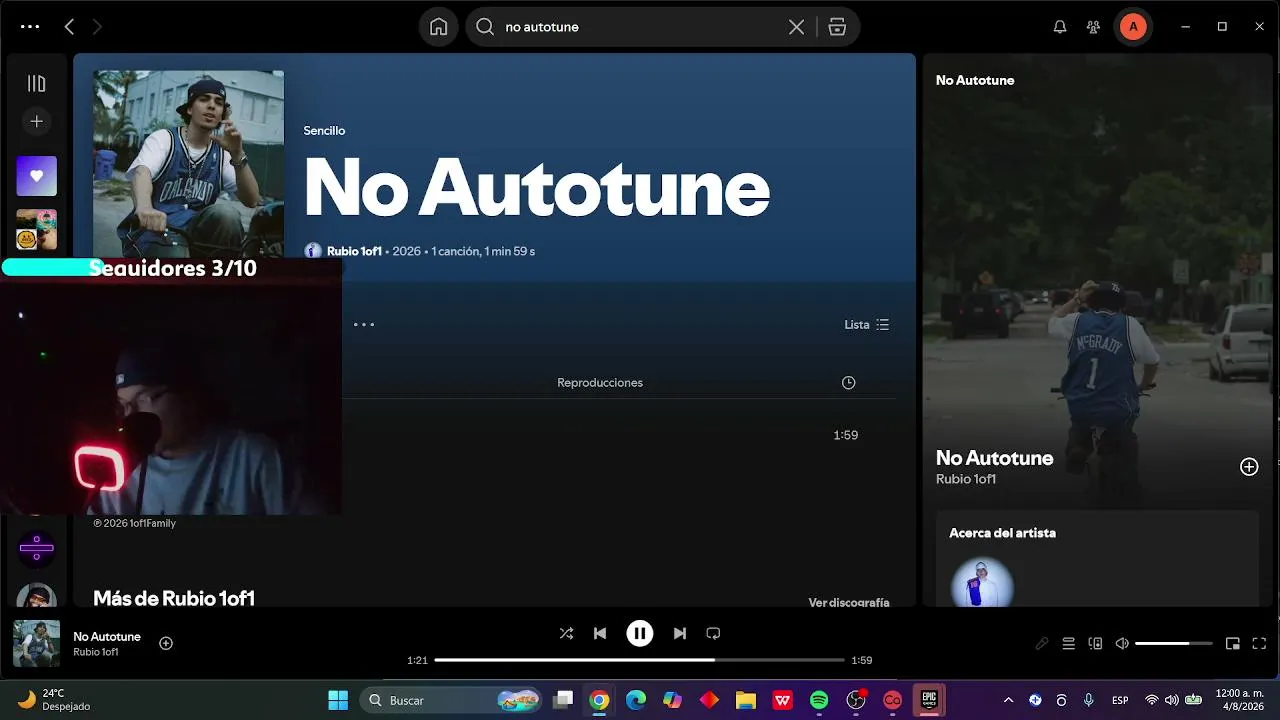Show hidden system tray icons
The width and height of the screenshot is (1280, 720).
[x=1008, y=700]
